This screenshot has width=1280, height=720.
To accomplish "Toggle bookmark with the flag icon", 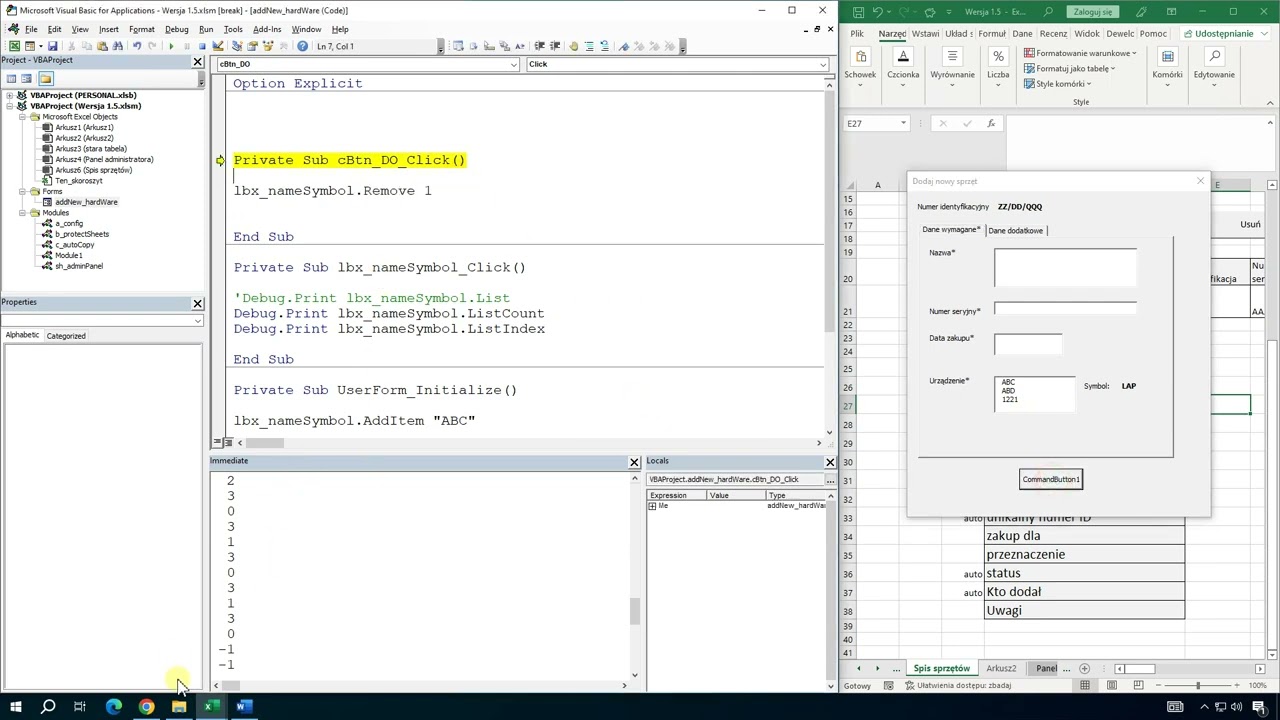I will click(624, 46).
